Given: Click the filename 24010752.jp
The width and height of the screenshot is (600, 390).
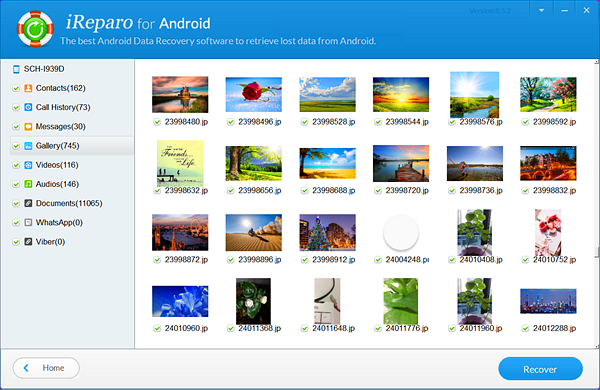Looking at the screenshot, I should (x=554, y=260).
